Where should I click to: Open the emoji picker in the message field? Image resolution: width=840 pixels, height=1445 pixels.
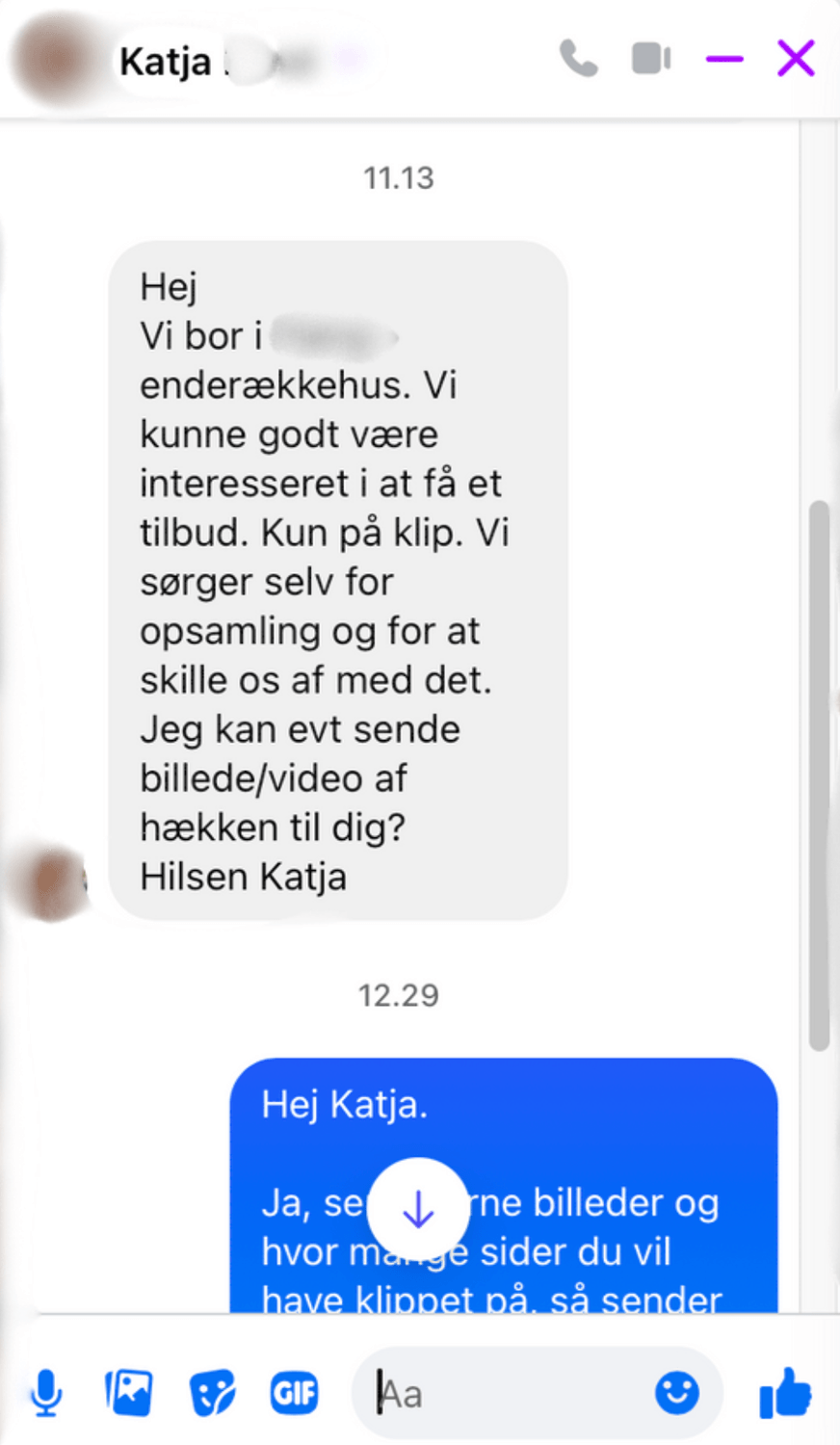coord(677,1393)
